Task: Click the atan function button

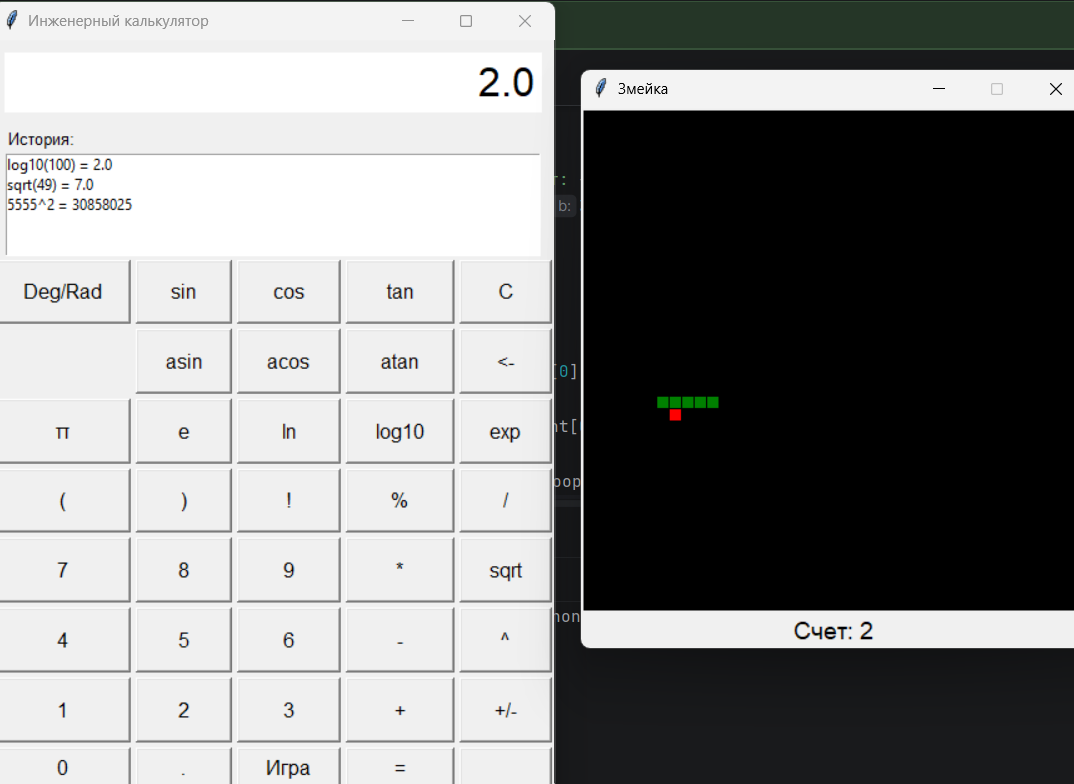Action: pos(400,362)
